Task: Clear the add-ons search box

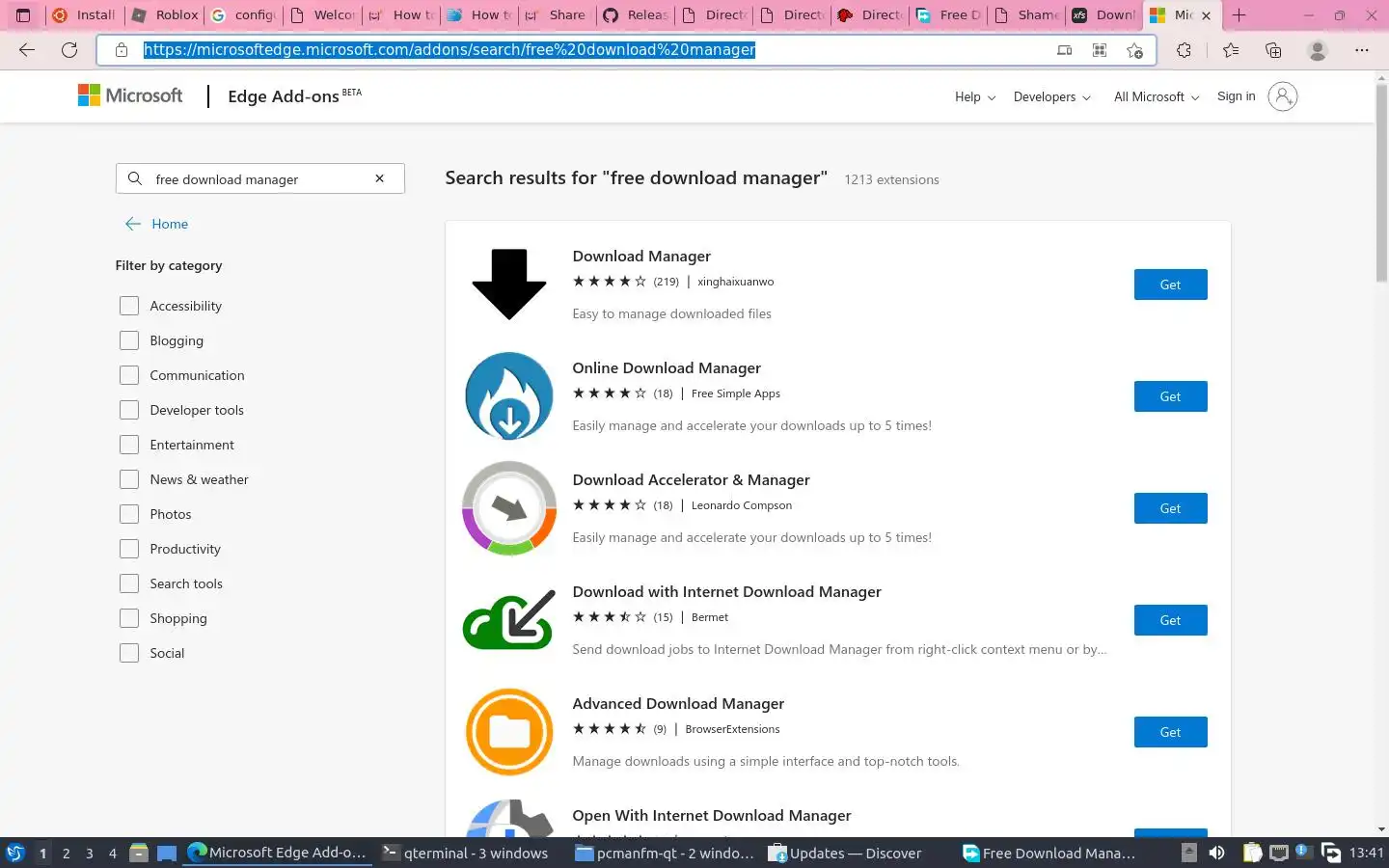Action: (x=380, y=178)
